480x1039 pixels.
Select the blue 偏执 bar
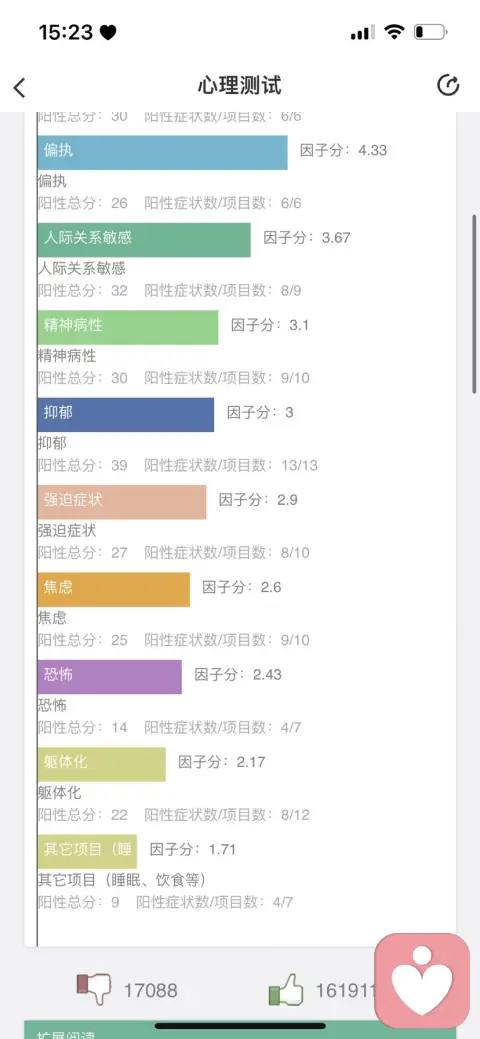click(162, 152)
